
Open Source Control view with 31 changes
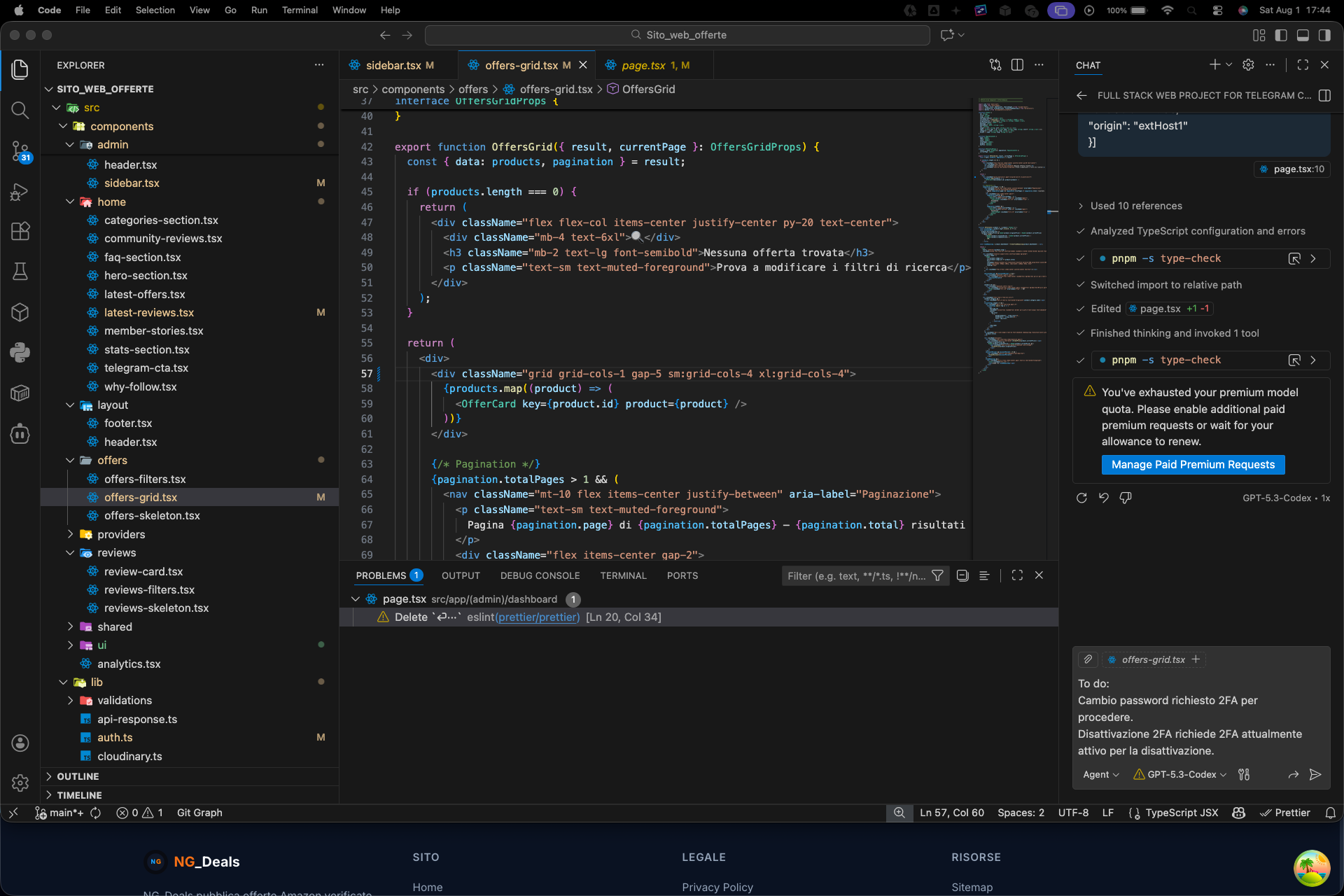[20, 150]
